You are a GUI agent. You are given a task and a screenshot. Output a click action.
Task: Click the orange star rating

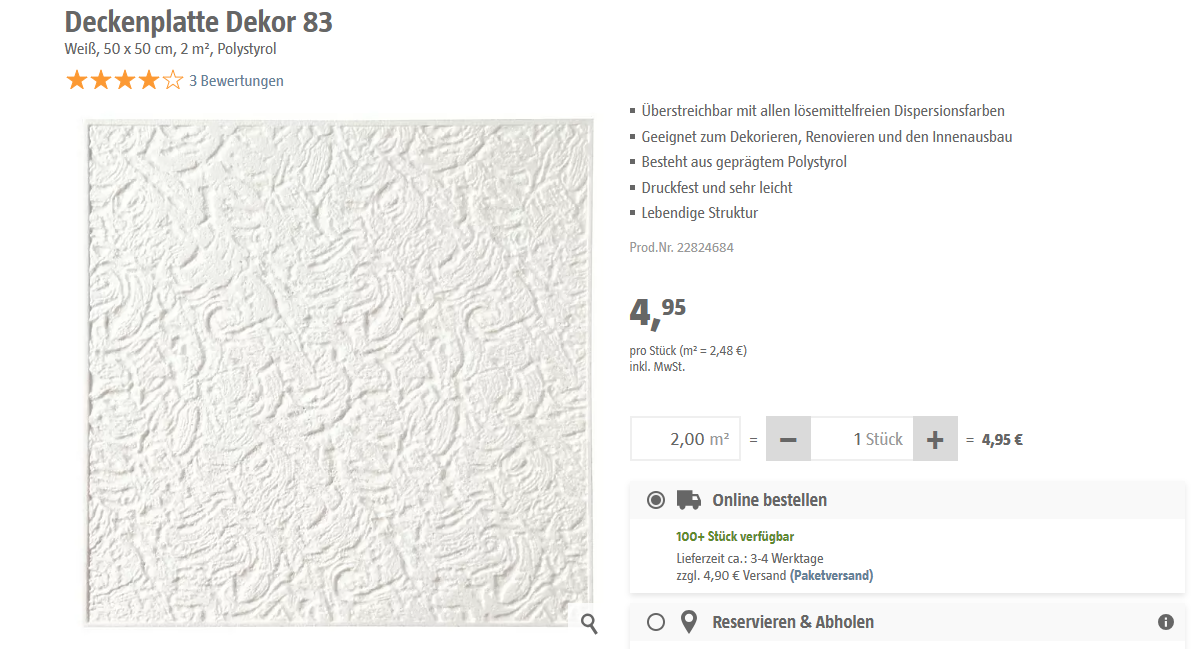coord(124,81)
